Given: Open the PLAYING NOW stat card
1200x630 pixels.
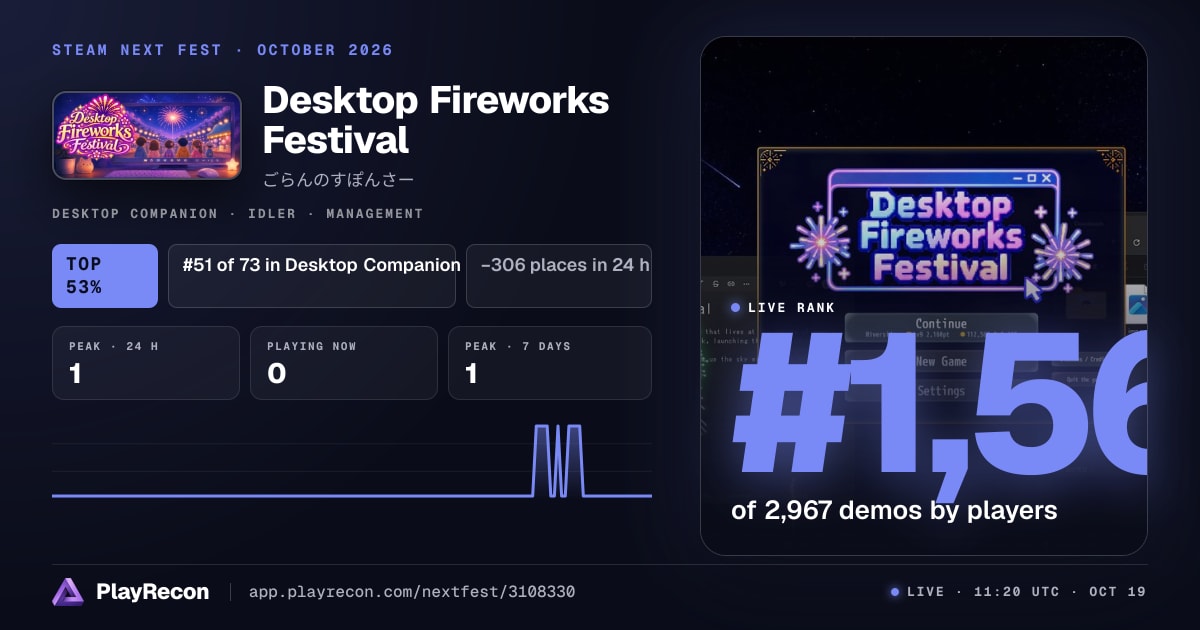Looking at the screenshot, I should point(344,363).
